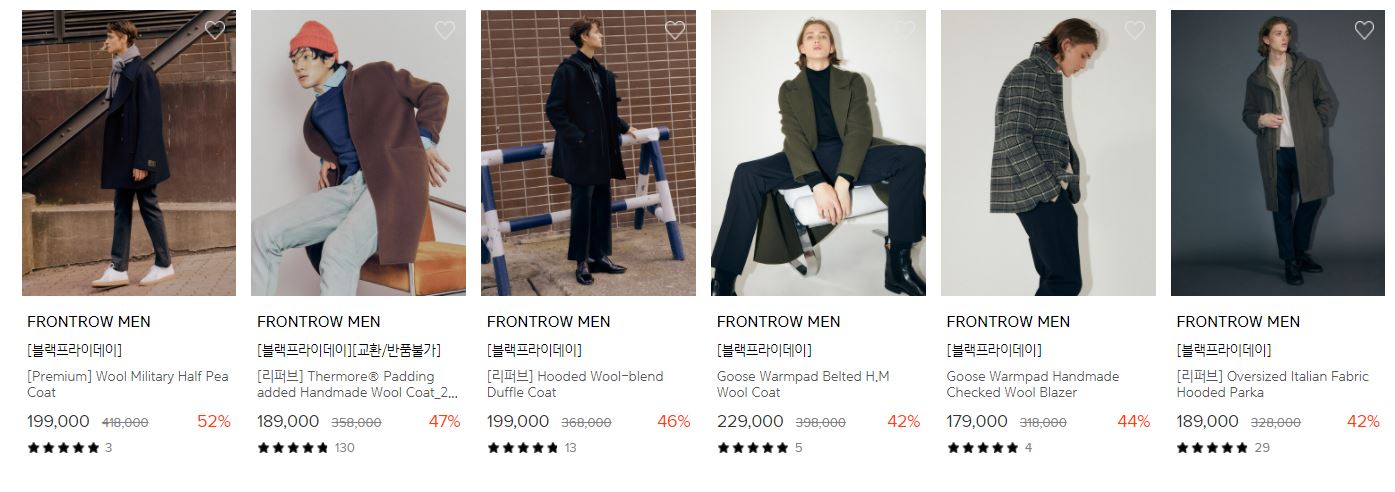This screenshot has width=1395, height=492.
Task: Like the Oversized Italian Fabric Hooded Parka
Action: tap(1364, 31)
